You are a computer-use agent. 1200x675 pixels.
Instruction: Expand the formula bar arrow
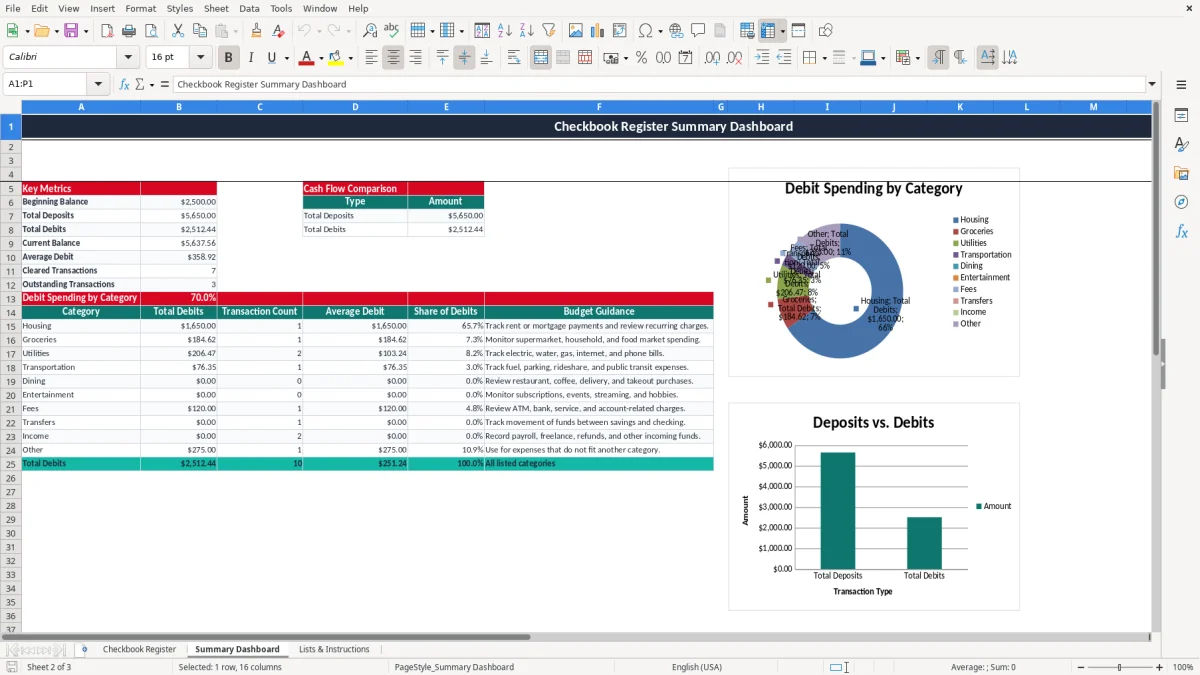click(x=1152, y=84)
